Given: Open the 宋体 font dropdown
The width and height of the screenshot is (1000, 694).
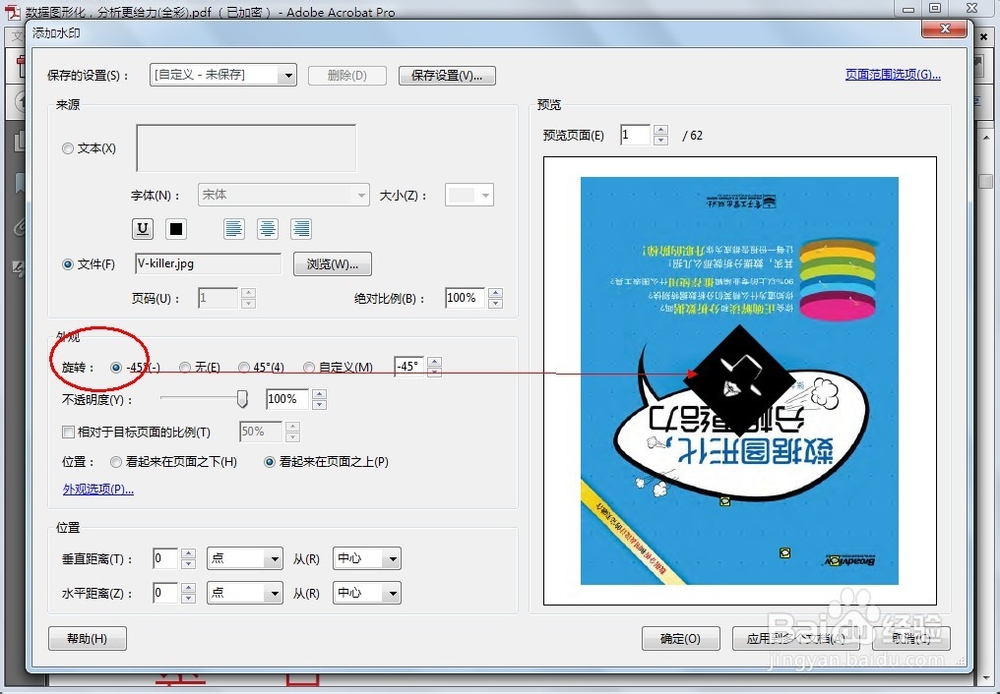Looking at the screenshot, I should (x=283, y=195).
